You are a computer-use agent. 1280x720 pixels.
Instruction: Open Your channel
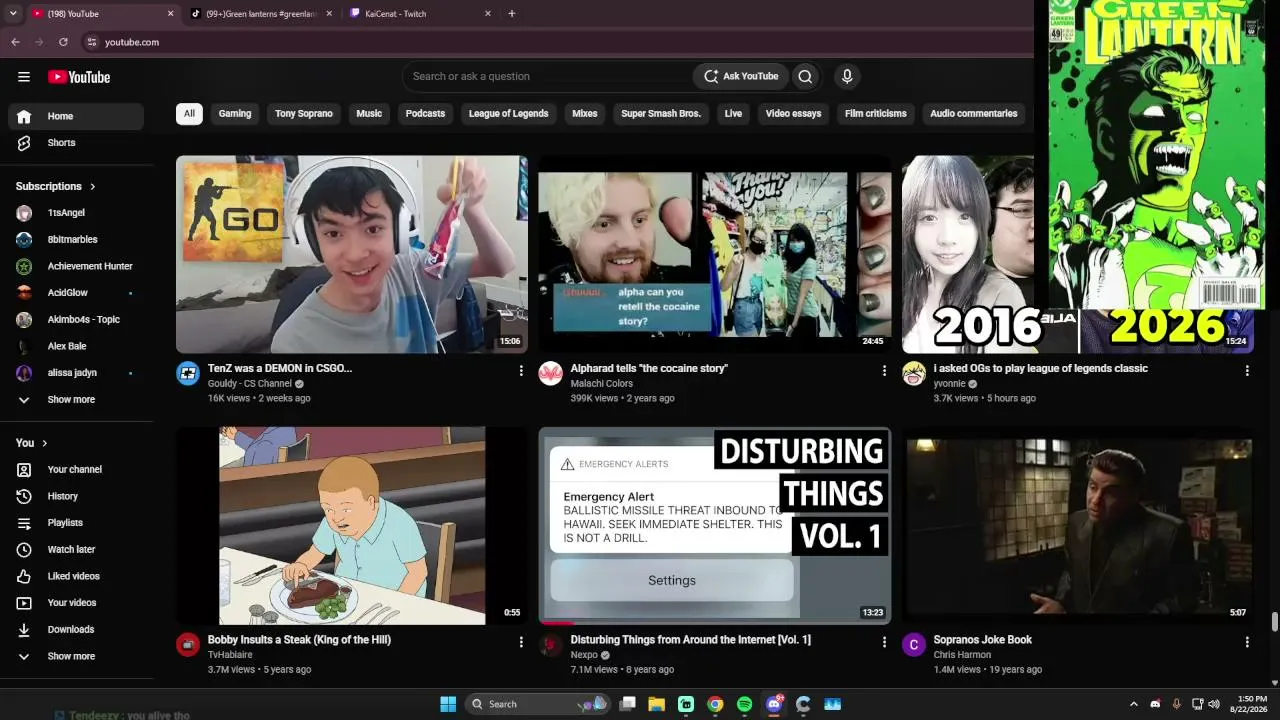pos(76,469)
